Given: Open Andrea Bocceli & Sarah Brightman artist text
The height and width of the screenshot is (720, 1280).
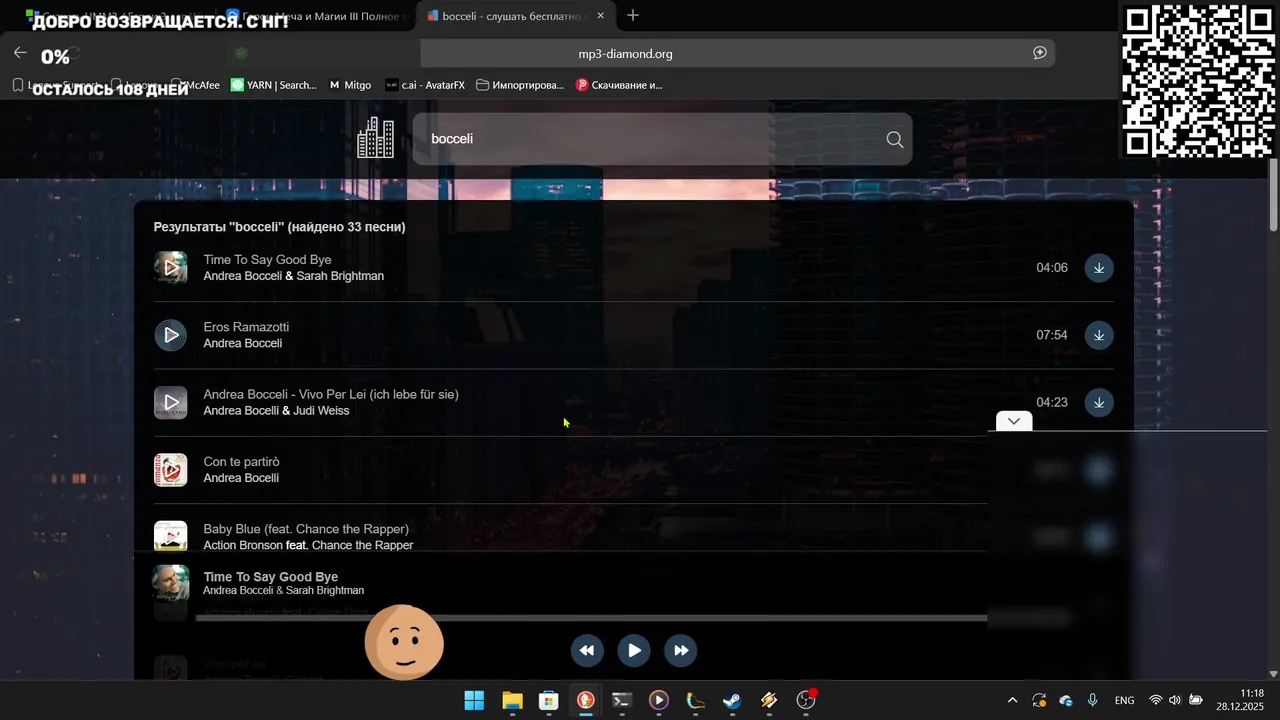Looking at the screenshot, I should point(293,276).
